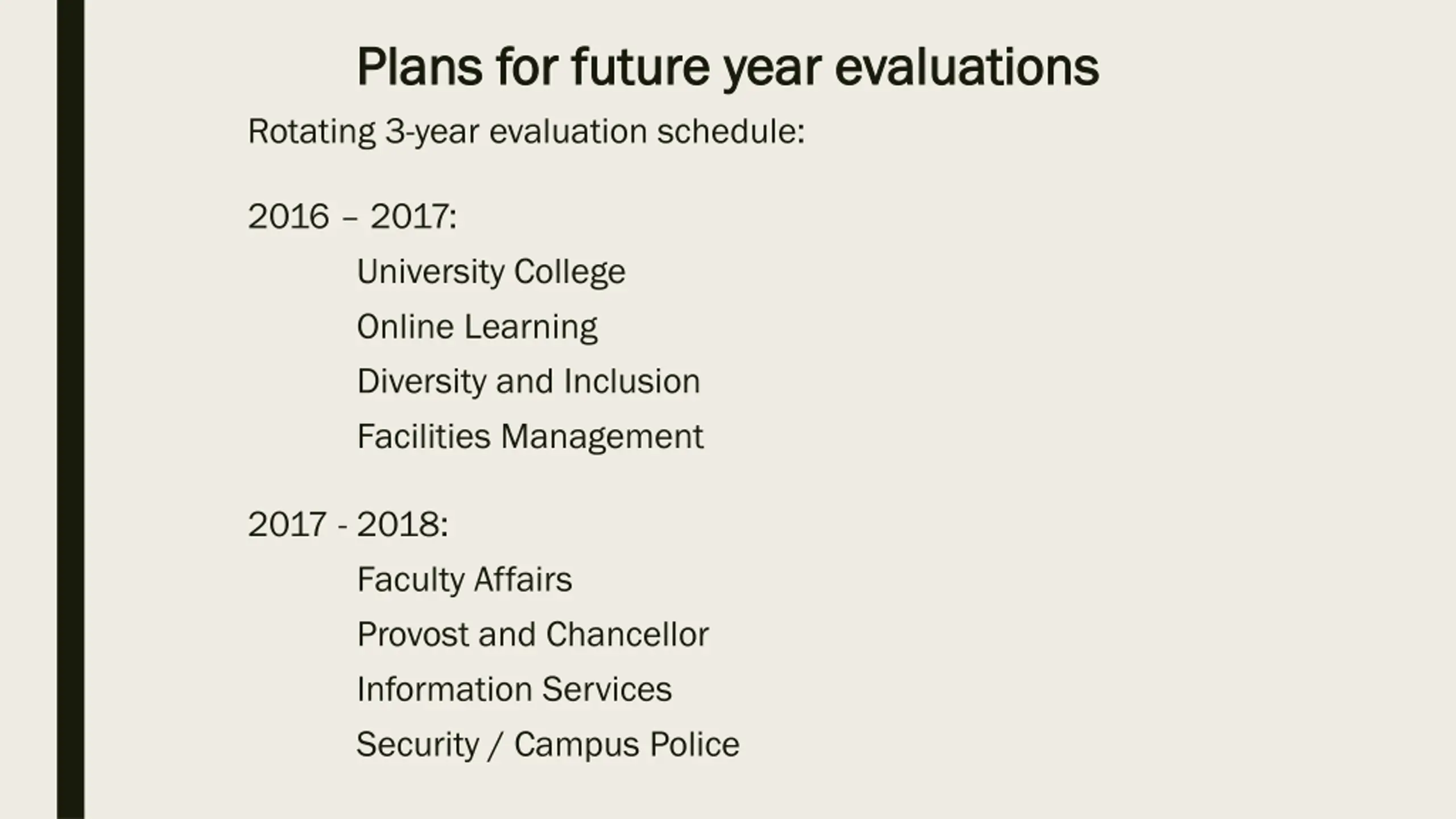The image size is (1456, 819).
Task: Click the 'Facilities Management' text
Action: point(530,437)
